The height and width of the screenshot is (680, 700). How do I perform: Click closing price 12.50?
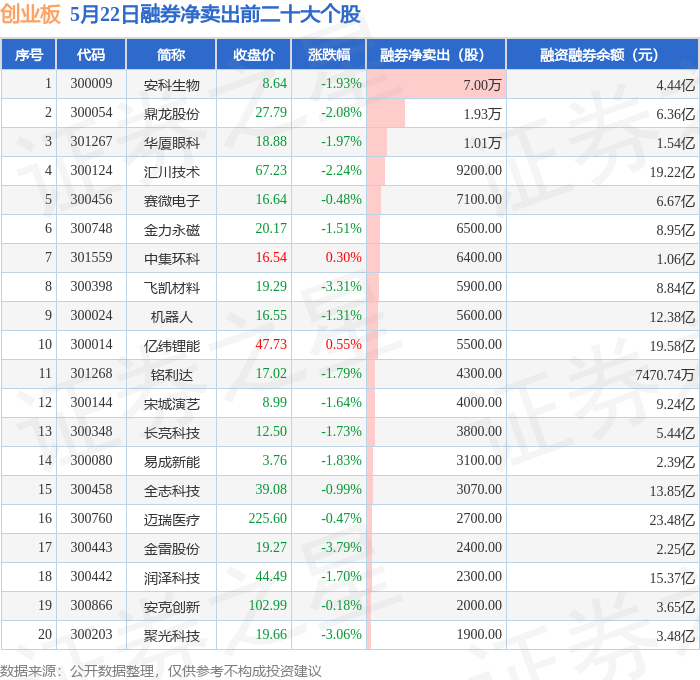click(x=271, y=432)
